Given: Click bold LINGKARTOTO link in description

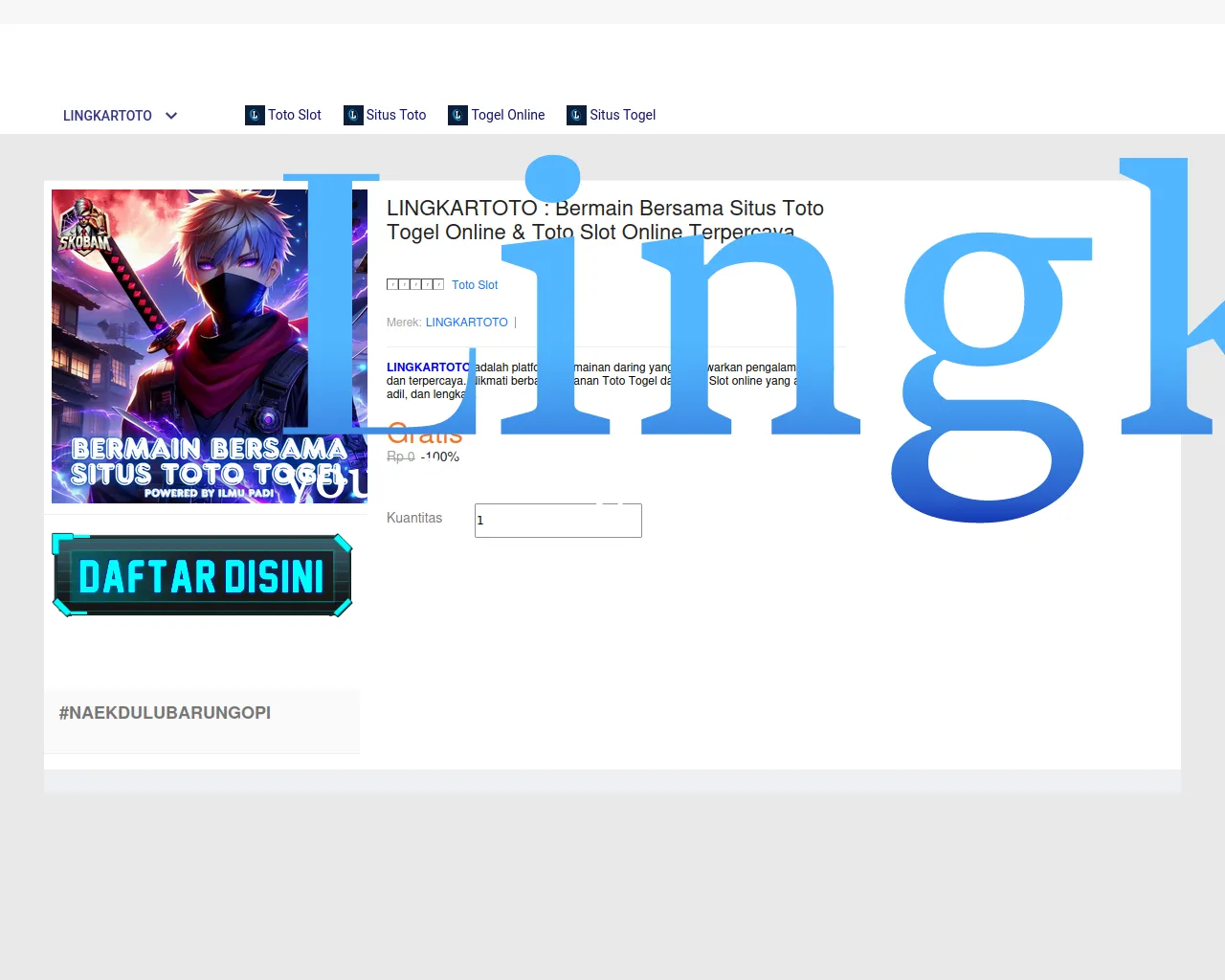Looking at the screenshot, I should [x=430, y=367].
